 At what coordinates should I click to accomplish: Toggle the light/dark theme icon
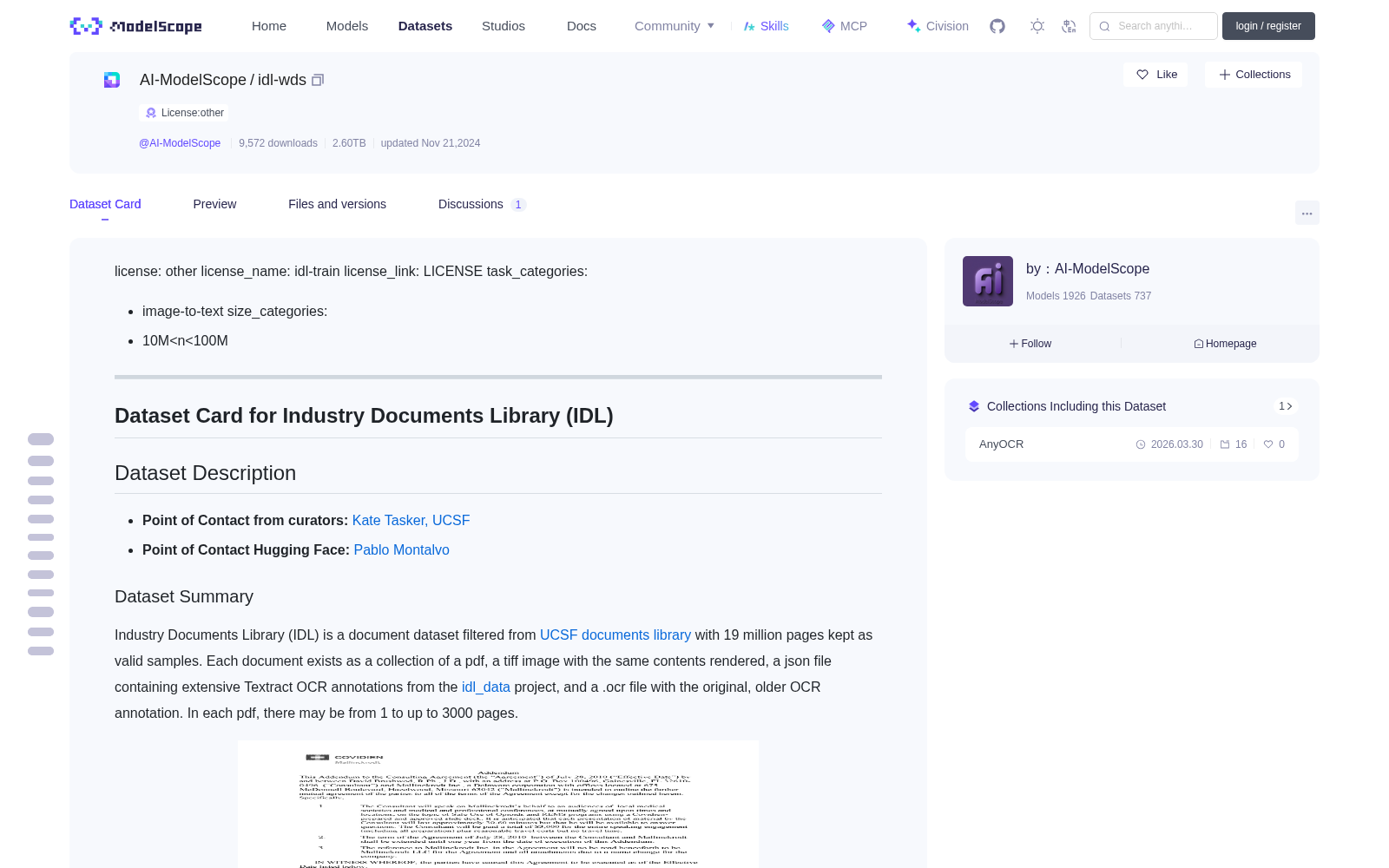point(1037,26)
